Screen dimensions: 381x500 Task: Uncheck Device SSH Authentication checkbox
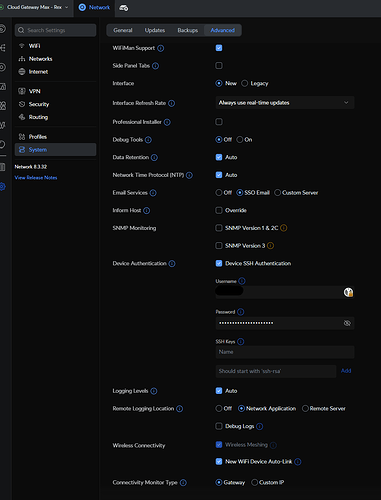(x=219, y=263)
